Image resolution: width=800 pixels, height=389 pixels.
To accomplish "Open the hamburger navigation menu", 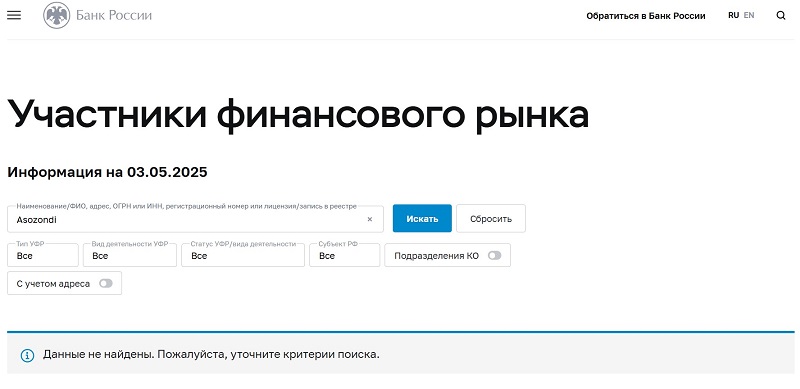I will 14,15.
